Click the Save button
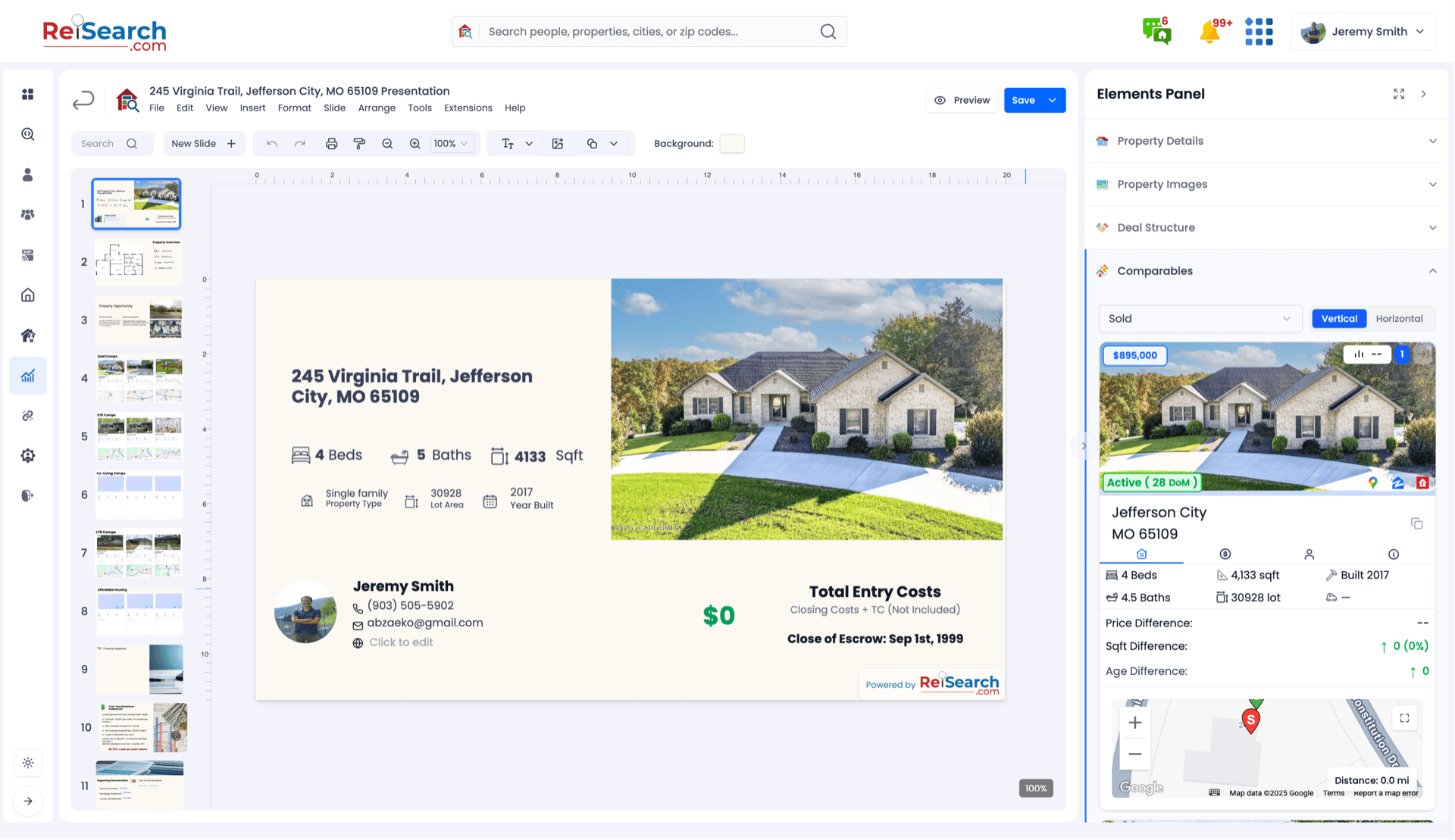Viewport: 1455px width, 840px height. 1023,100
